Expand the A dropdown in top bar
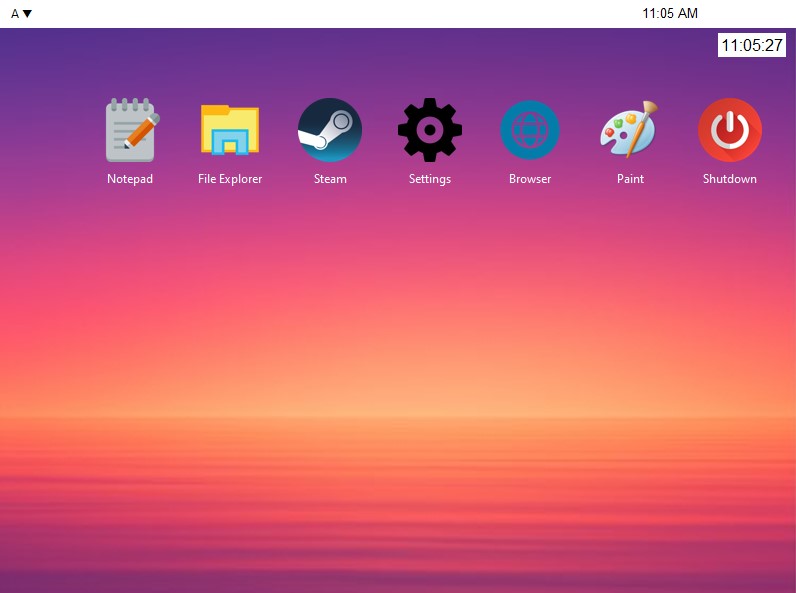 (21, 14)
